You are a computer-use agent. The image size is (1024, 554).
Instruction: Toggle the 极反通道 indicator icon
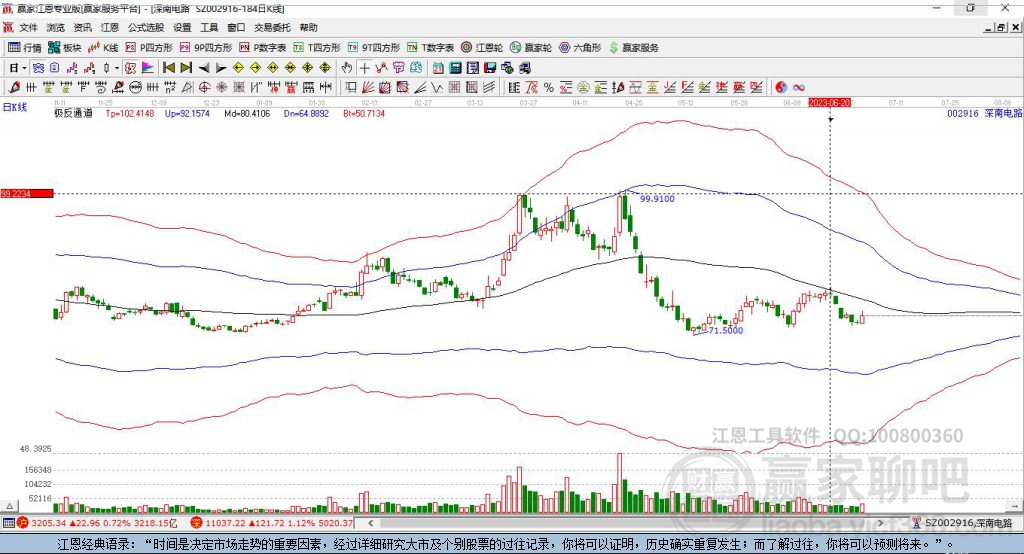tap(130, 68)
